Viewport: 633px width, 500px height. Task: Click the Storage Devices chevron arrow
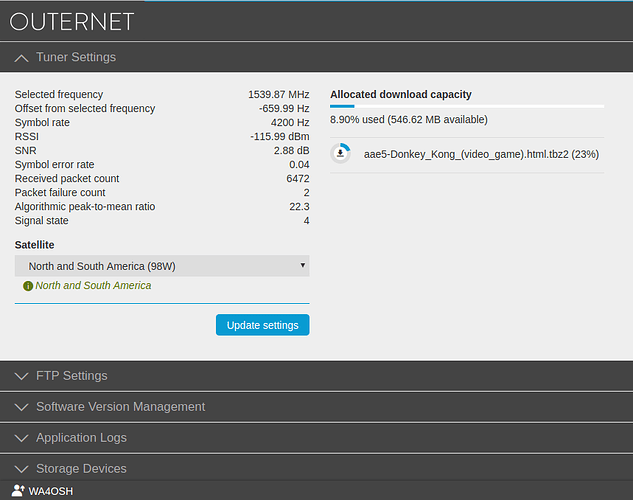pyautogui.click(x=21, y=469)
